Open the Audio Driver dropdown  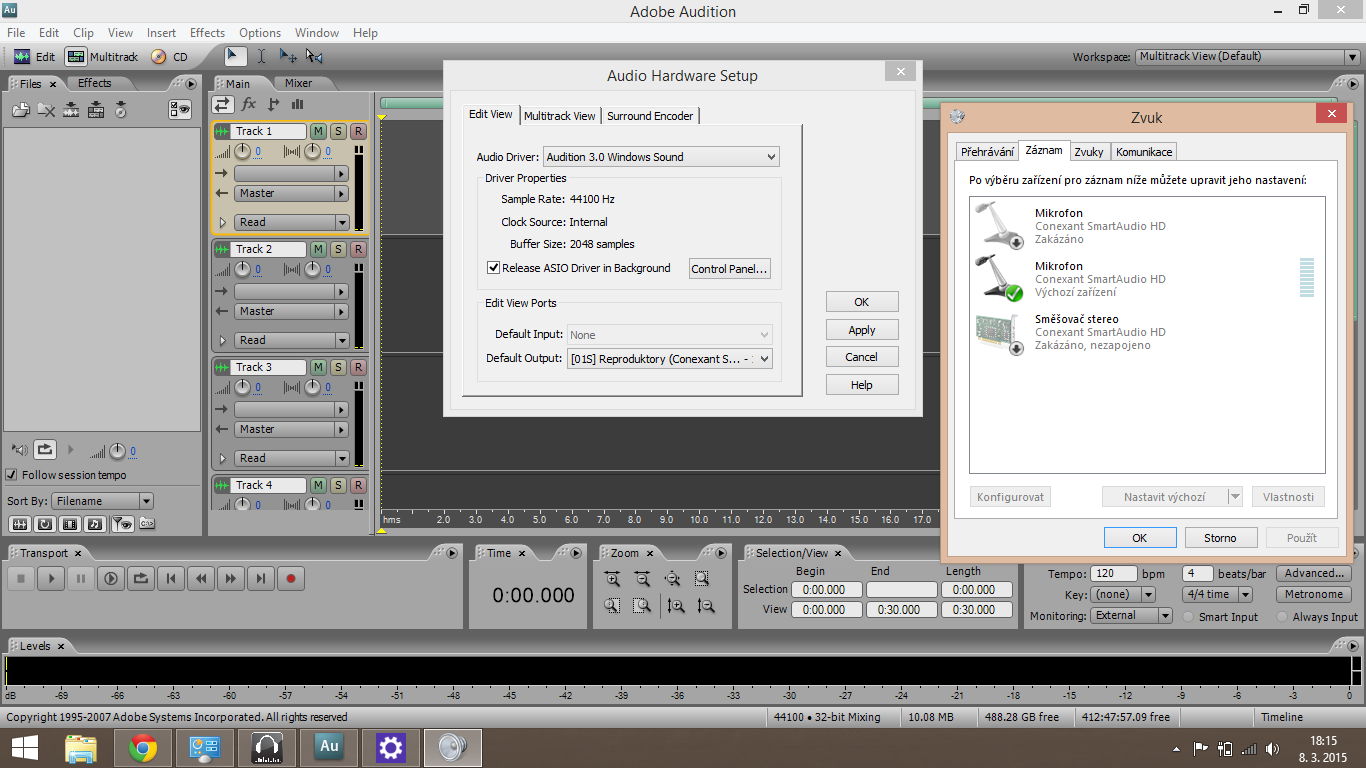click(660, 157)
